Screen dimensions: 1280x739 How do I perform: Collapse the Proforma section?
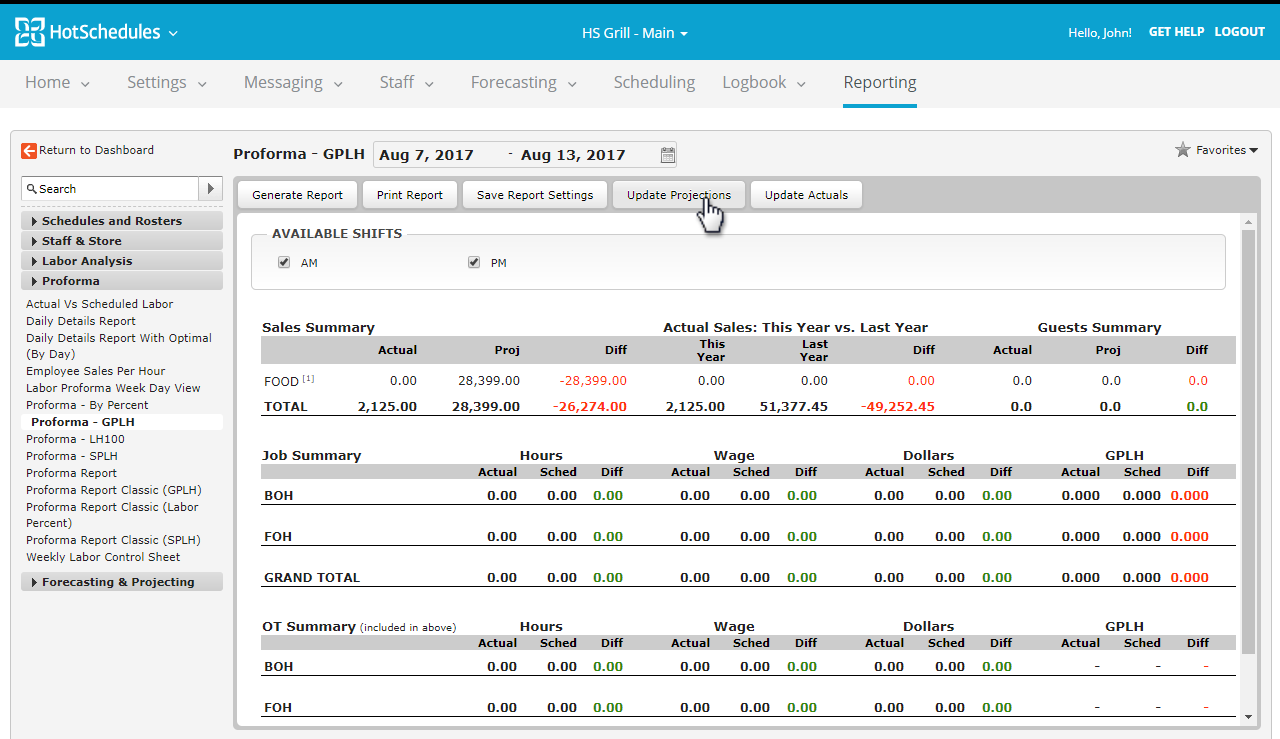coord(122,281)
